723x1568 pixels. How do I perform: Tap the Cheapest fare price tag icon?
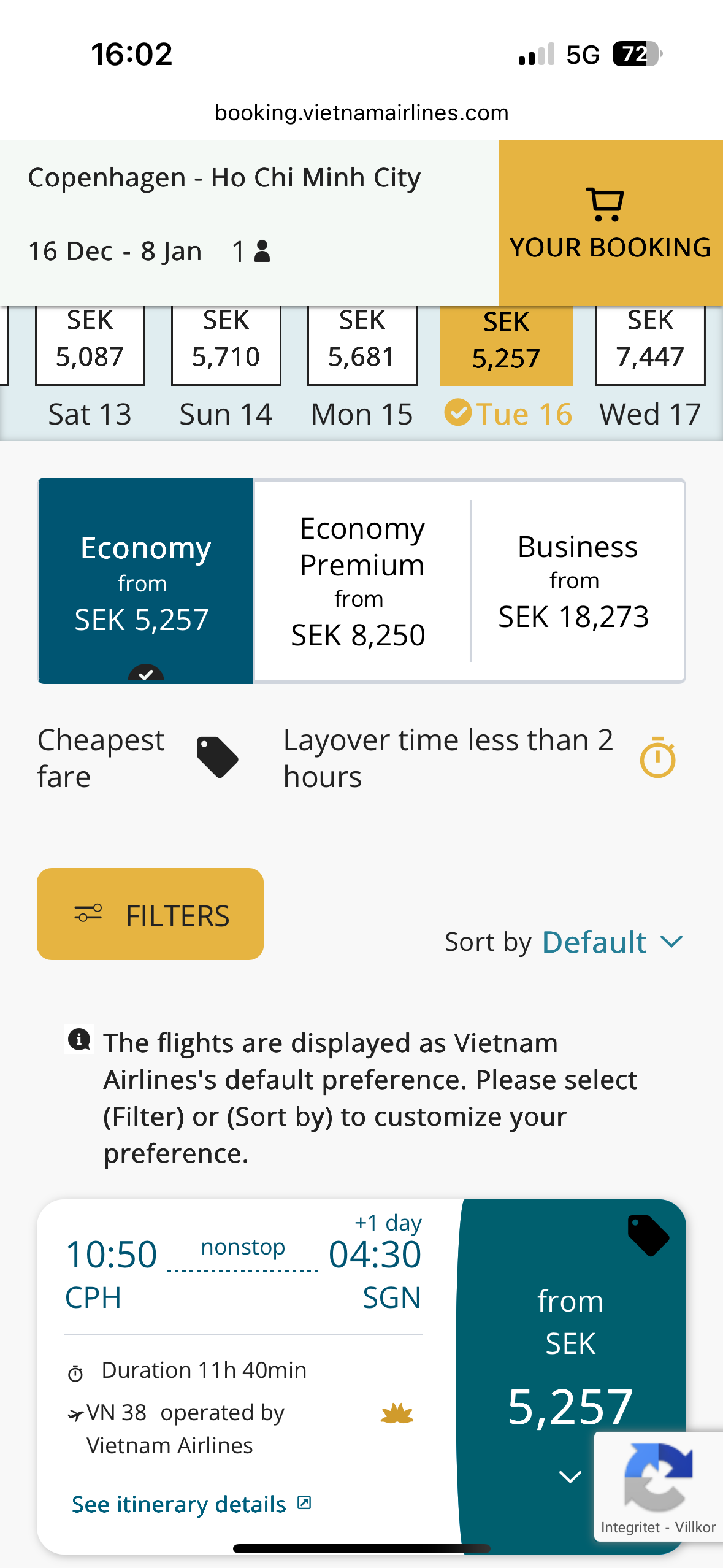(217, 757)
